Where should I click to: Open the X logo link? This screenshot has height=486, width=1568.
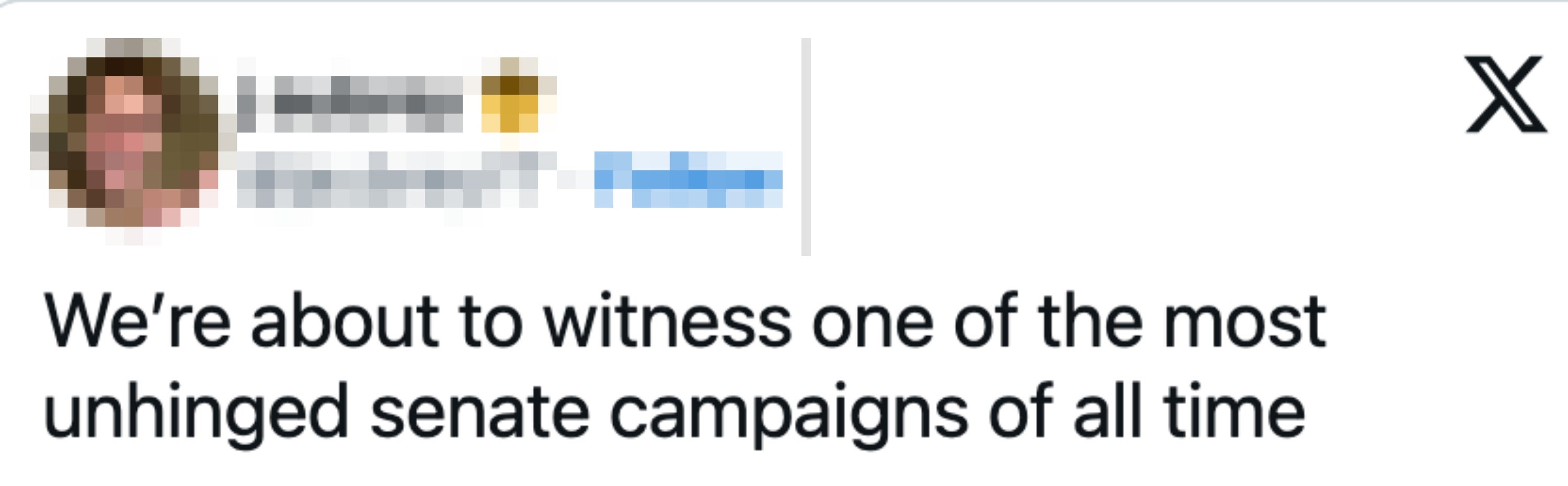click(x=1505, y=94)
